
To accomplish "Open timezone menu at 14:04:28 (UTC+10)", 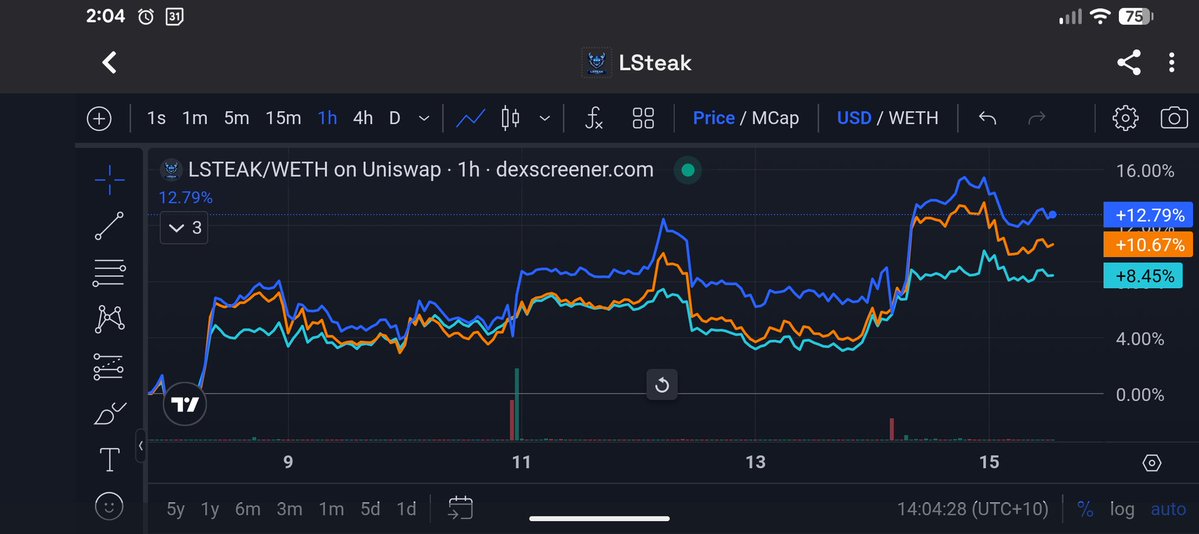I will (972, 509).
